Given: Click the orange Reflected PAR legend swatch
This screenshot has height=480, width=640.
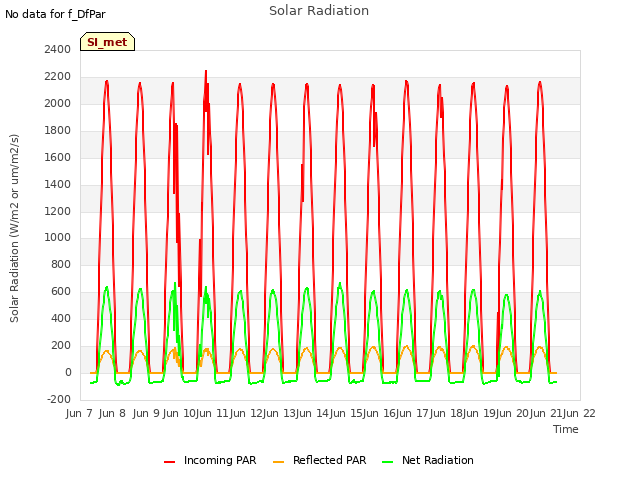Looking at the screenshot, I should pyautogui.click(x=278, y=462).
